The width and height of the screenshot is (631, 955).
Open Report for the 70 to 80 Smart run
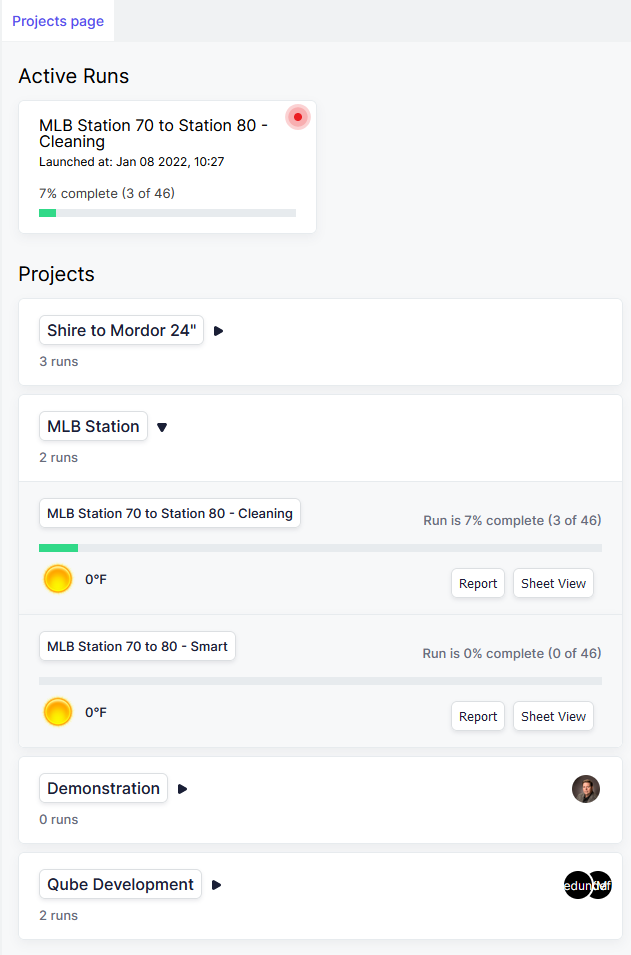[478, 717]
